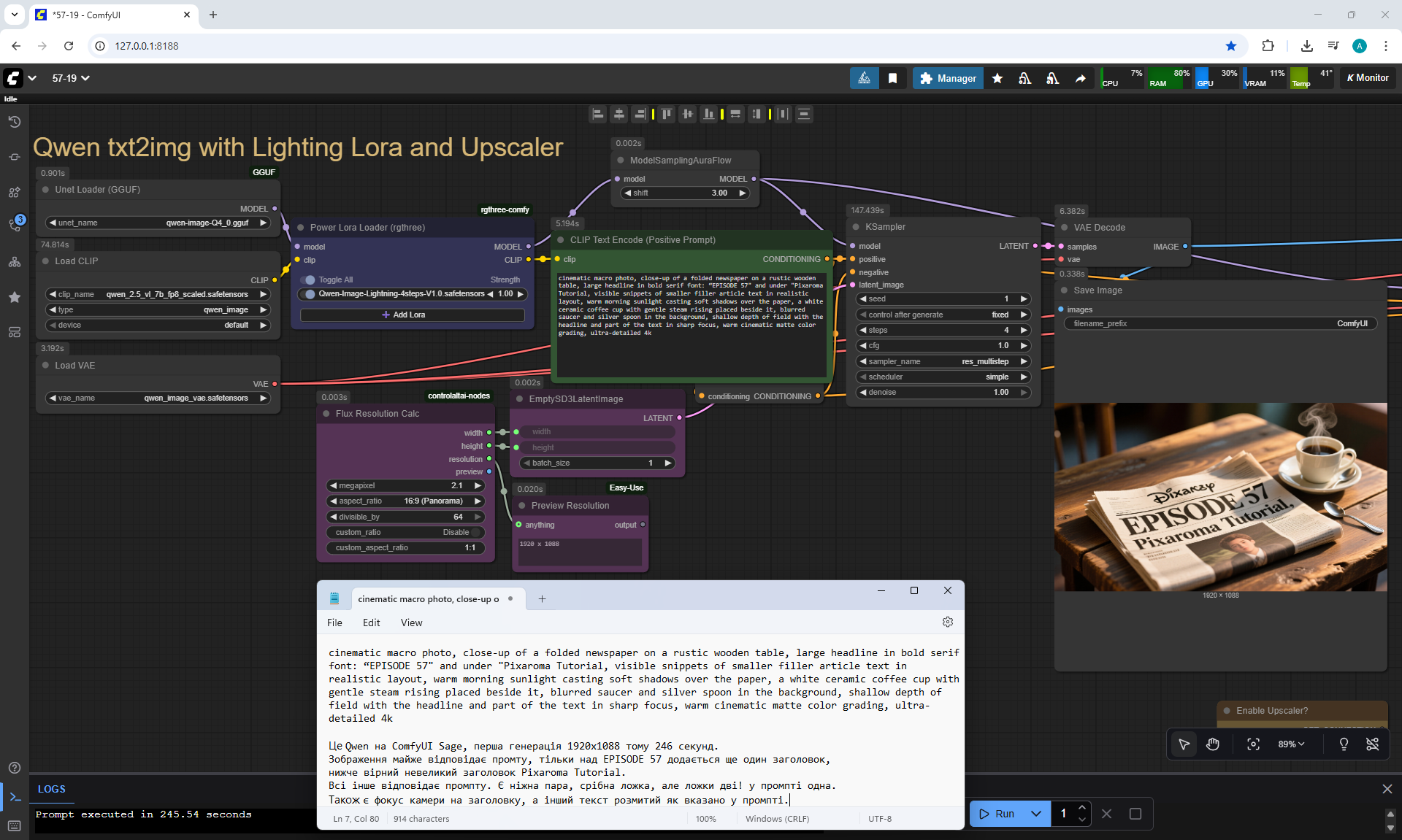1402x840 pixels.
Task: Toggle the bottom console panel icon
Action: [14, 797]
